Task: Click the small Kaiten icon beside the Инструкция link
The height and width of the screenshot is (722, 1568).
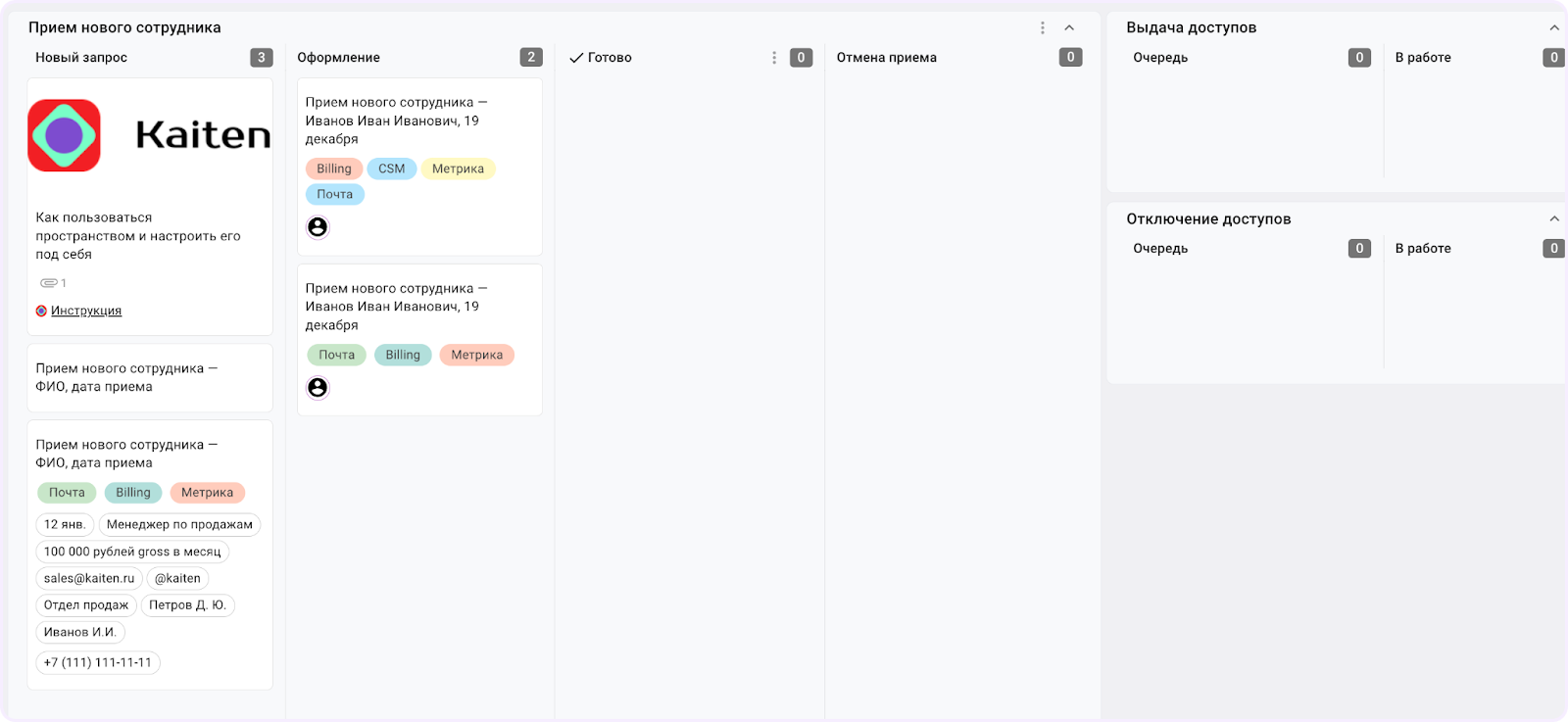Action: coord(41,311)
